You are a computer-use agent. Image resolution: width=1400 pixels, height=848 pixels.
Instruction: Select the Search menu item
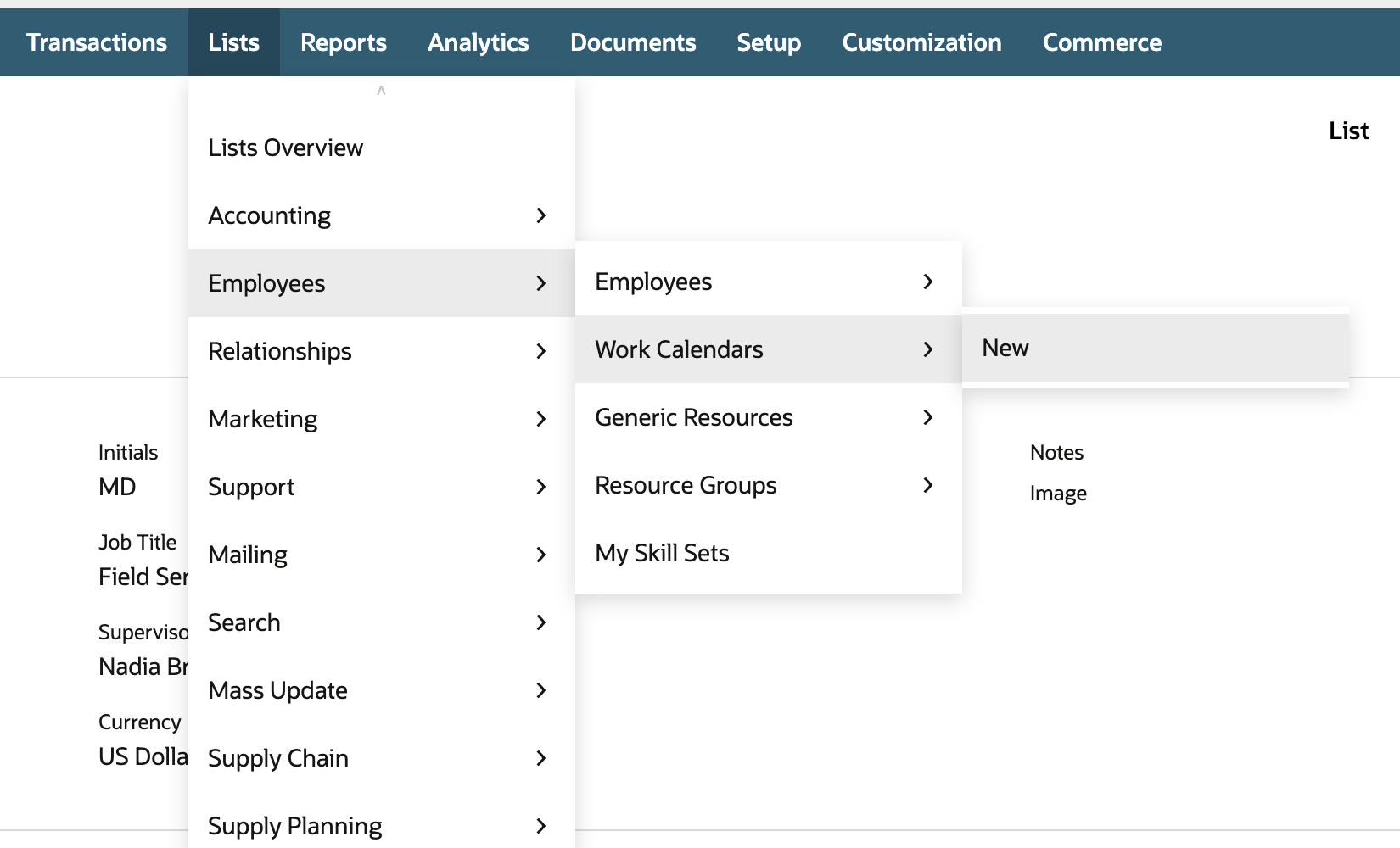(x=382, y=622)
